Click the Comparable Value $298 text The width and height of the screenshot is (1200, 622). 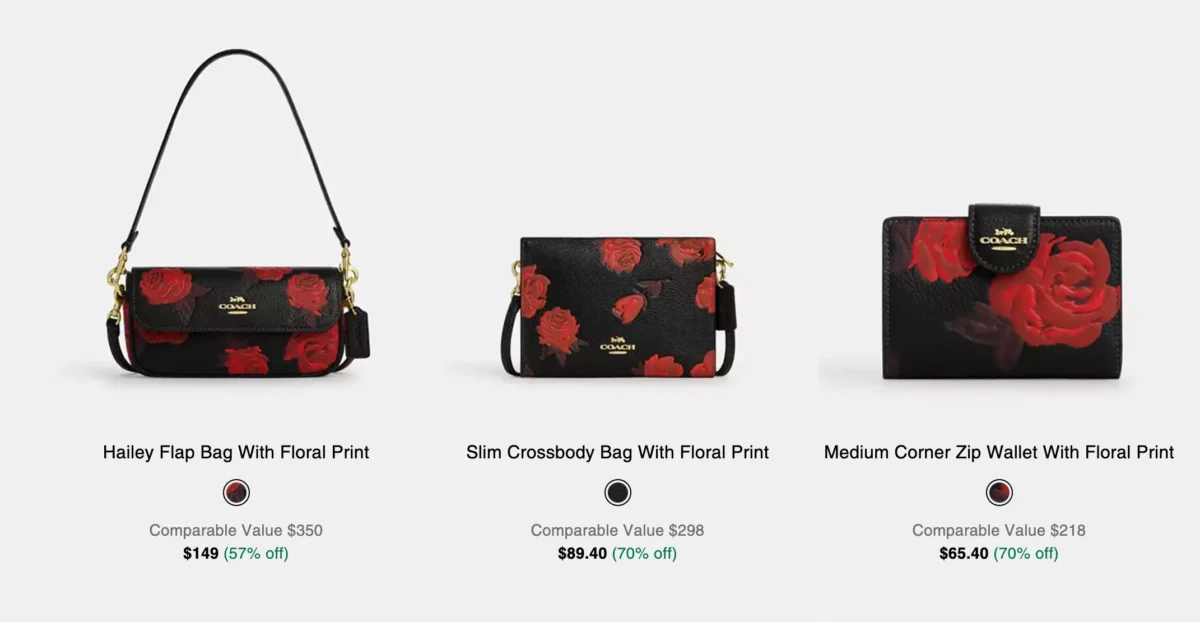[x=617, y=530]
